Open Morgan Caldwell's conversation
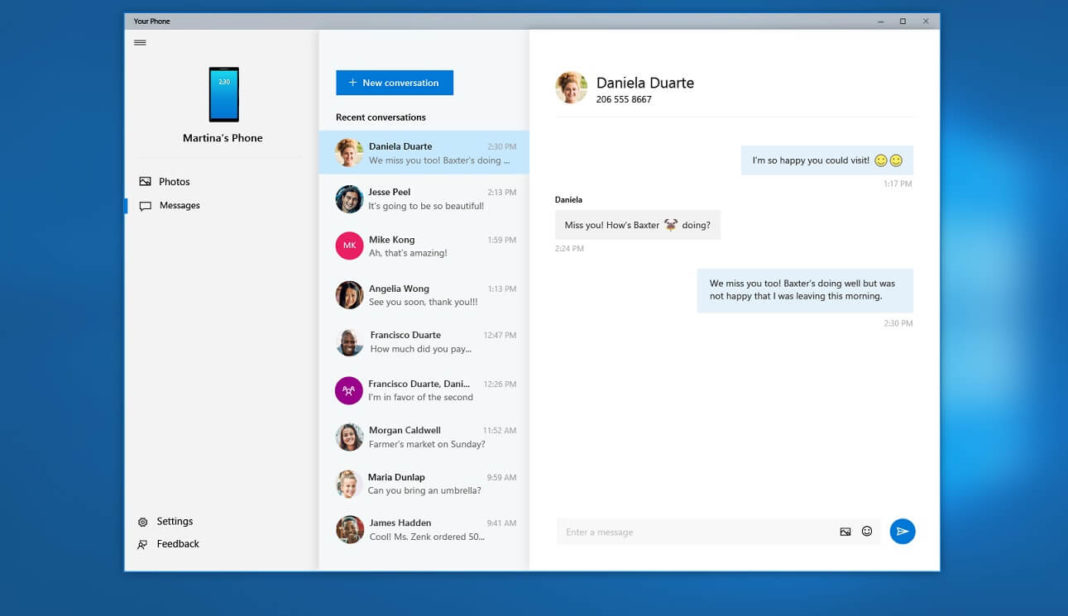Screen dimensions: 1068x616 click(424, 437)
